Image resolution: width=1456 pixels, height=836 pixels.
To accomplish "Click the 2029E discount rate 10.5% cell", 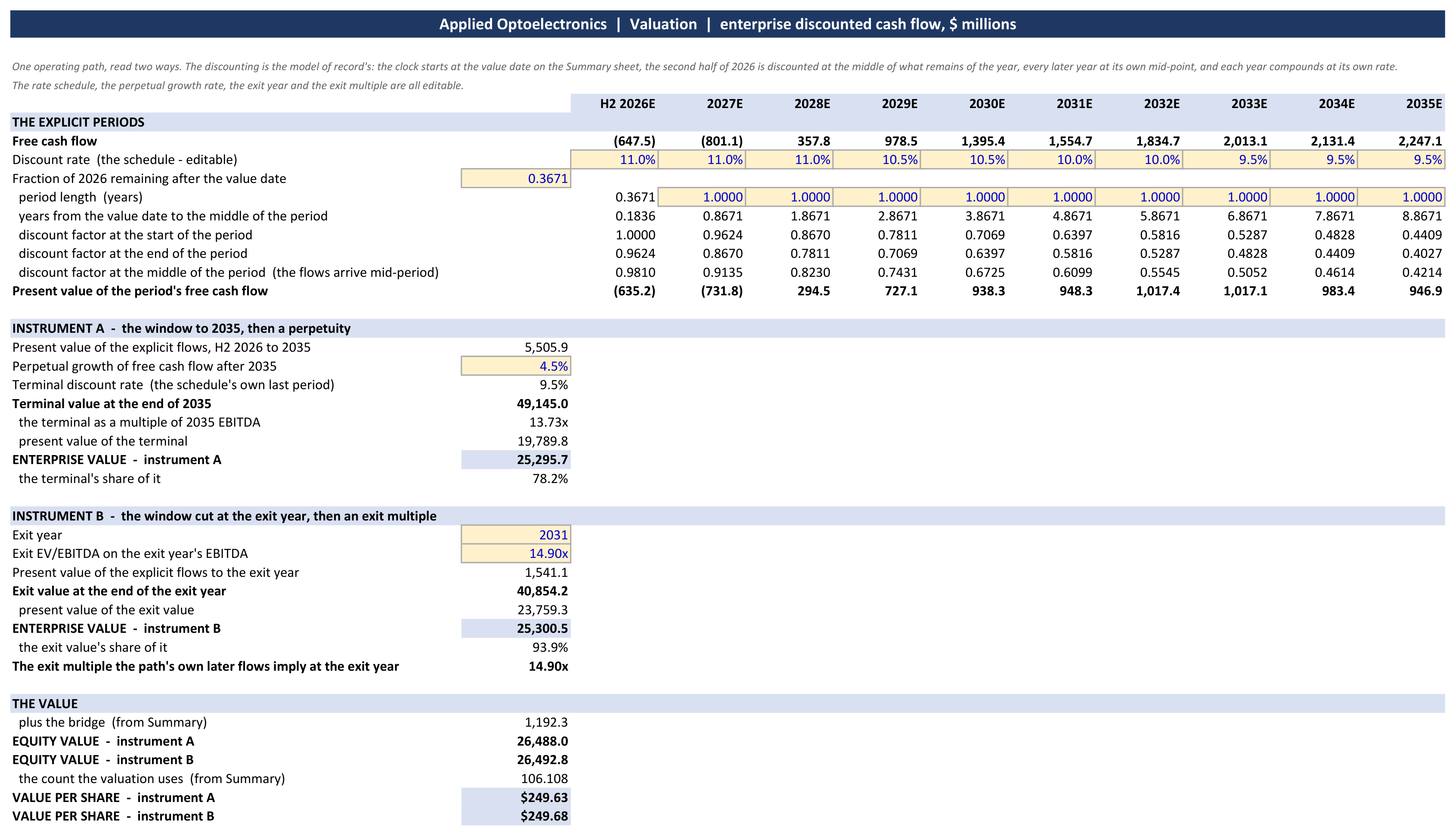I will (x=877, y=160).
